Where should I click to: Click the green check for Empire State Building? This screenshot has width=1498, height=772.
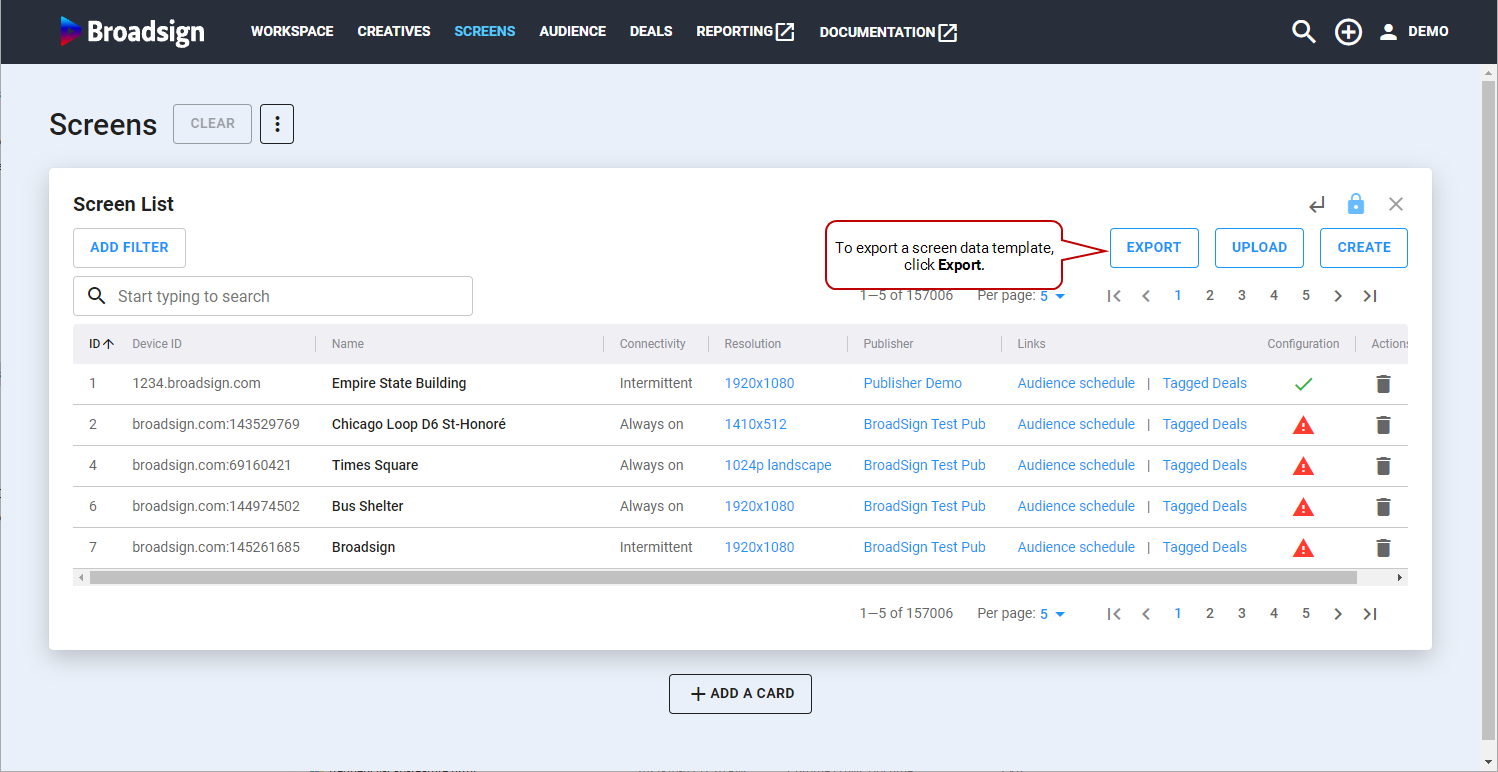tap(1303, 384)
